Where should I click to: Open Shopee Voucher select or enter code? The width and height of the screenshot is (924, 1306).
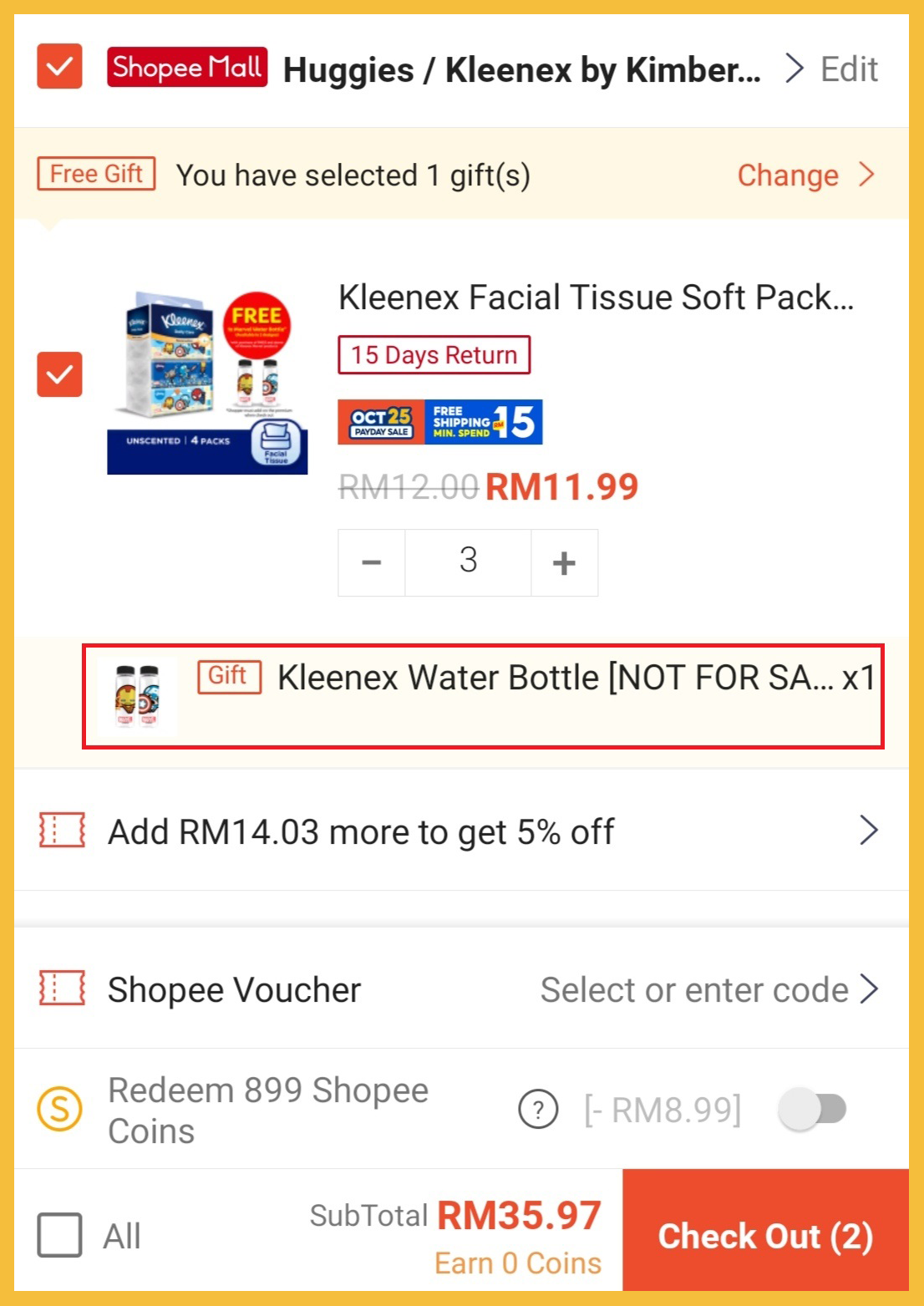(x=708, y=989)
